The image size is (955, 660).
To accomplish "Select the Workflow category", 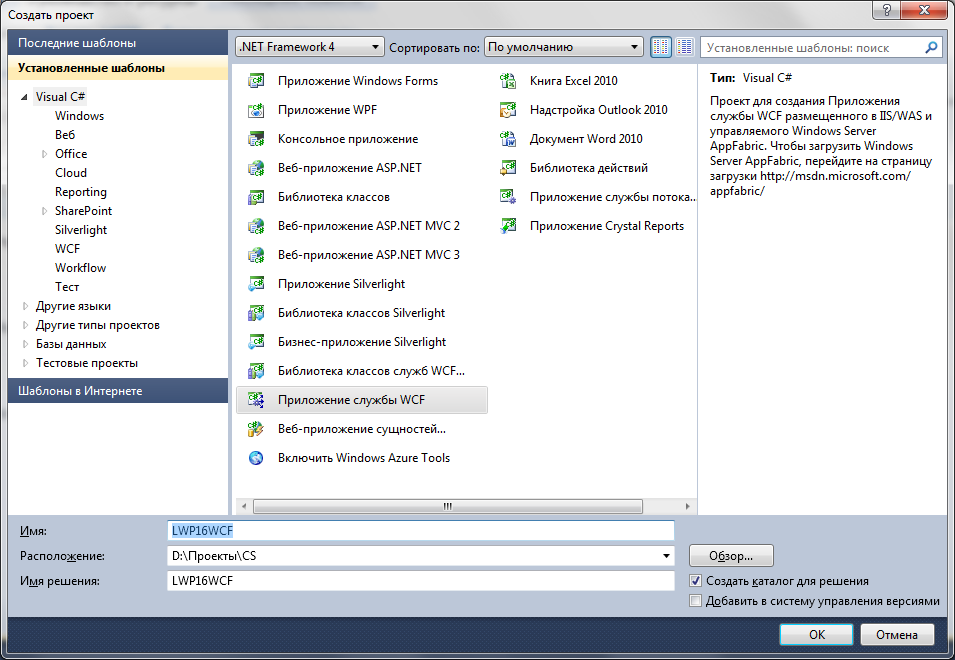I will 80,268.
